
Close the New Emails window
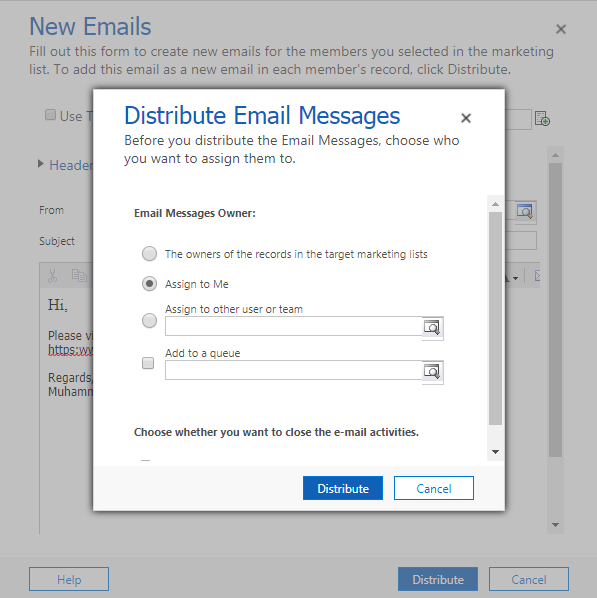tap(561, 29)
